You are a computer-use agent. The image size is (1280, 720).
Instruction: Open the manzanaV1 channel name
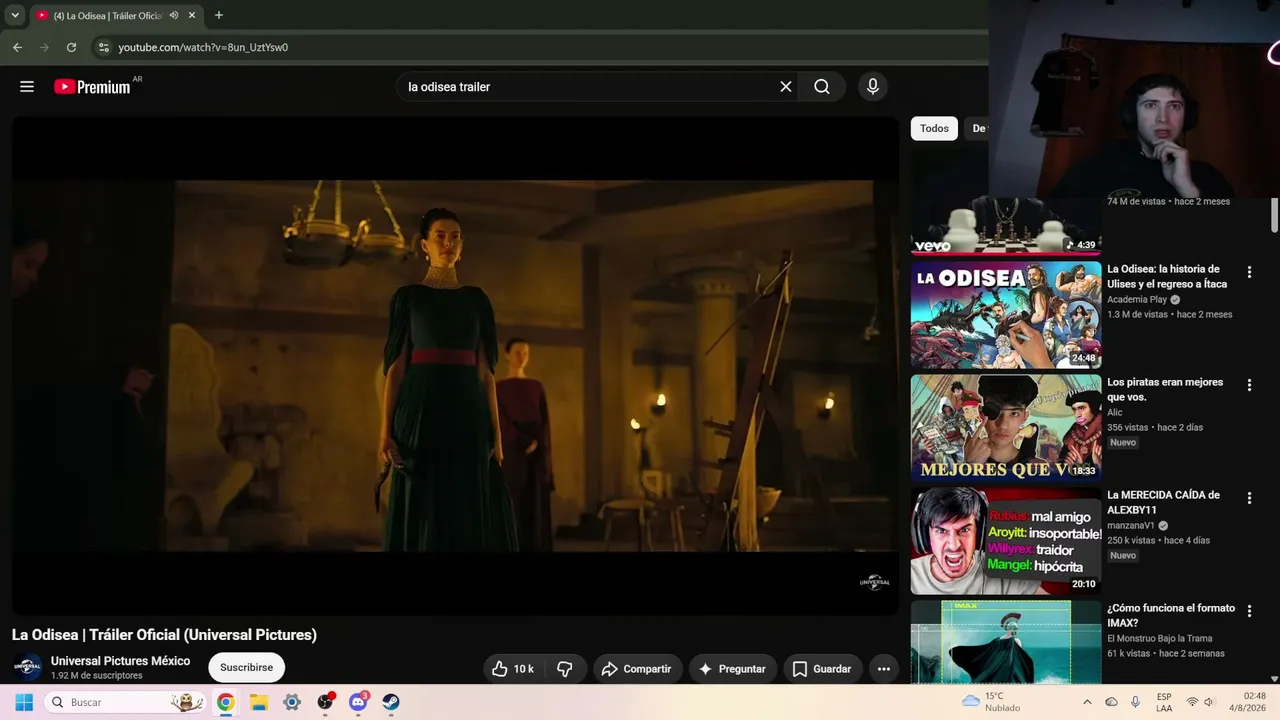(x=1131, y=525)
